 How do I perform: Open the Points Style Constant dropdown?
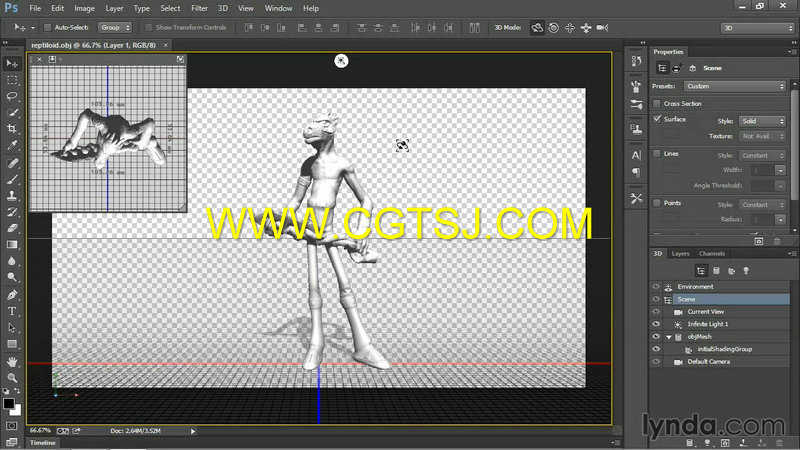[762, 205]
